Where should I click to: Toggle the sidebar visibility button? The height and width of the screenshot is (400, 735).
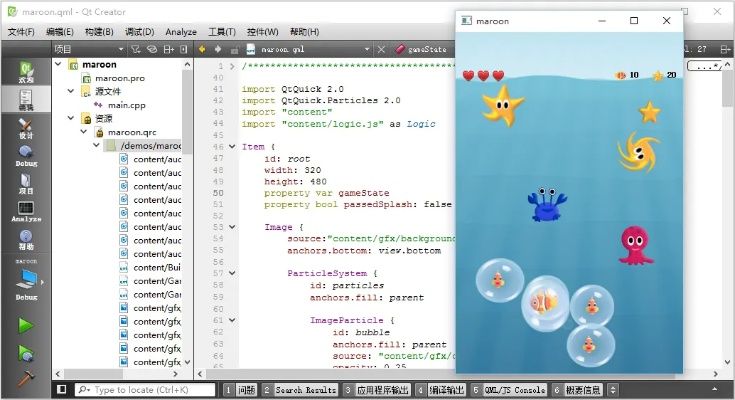tap(61, 389)
